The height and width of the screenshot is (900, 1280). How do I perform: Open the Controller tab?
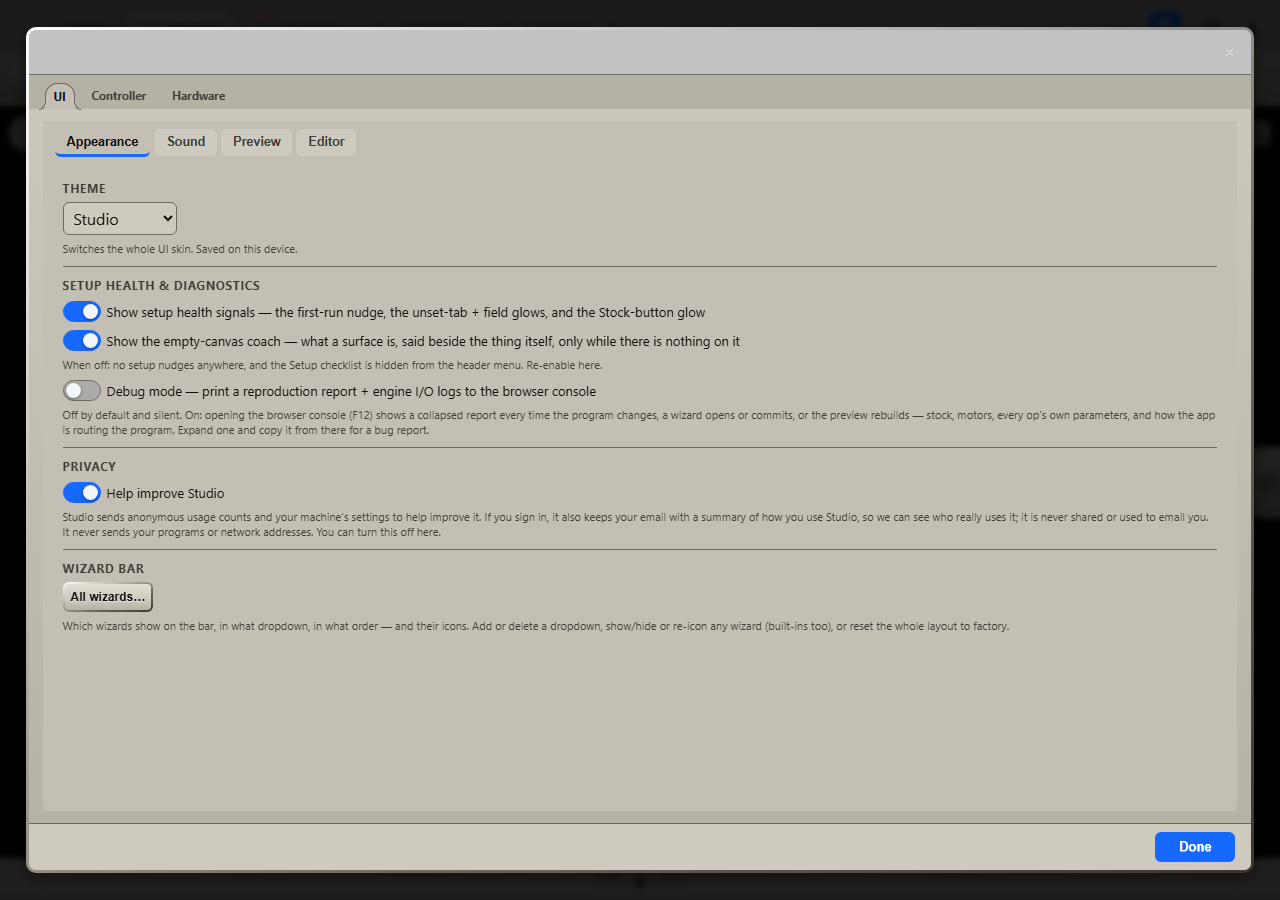click(119, 96)
